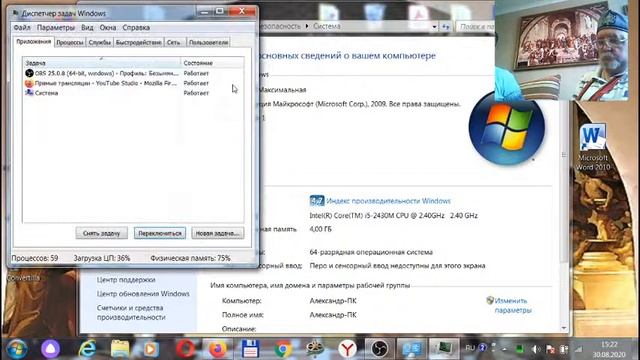640x360 pixels.
Task: Select the OBS 25.0.8 task row
Action: pyautogui.click(x=133, y=73)
